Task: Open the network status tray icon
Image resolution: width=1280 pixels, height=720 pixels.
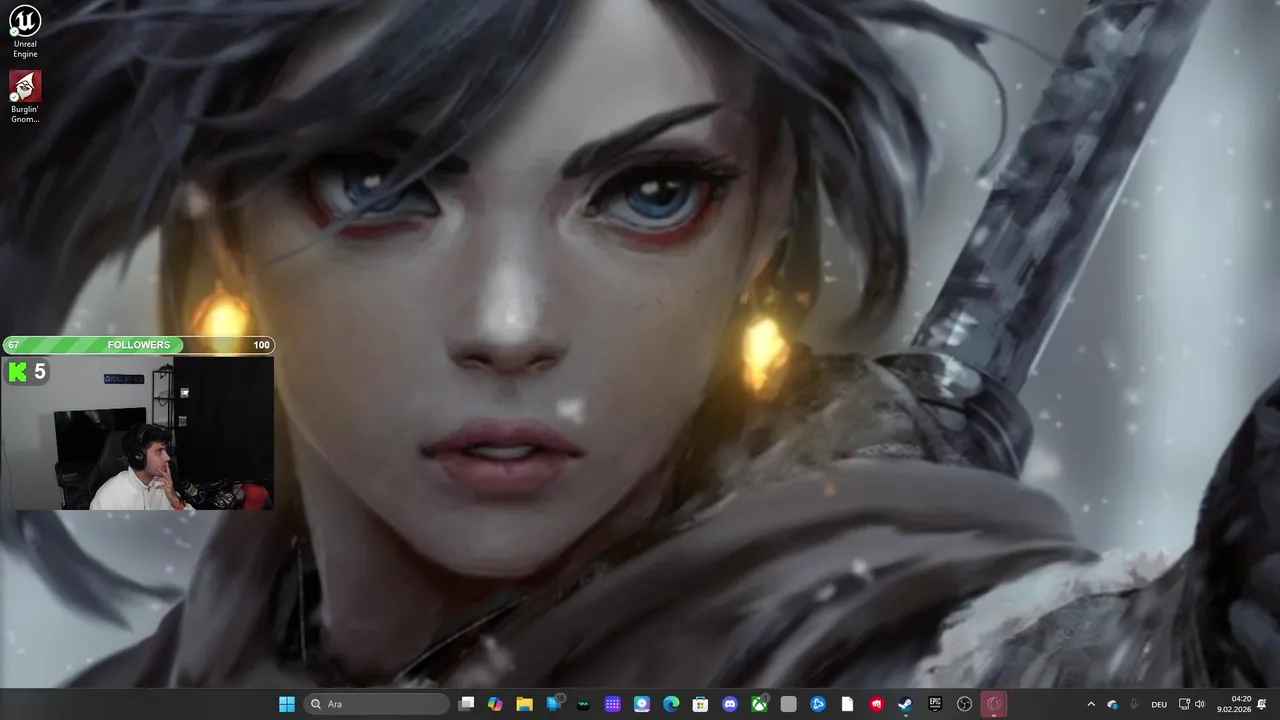Action: click(1185, 704)
